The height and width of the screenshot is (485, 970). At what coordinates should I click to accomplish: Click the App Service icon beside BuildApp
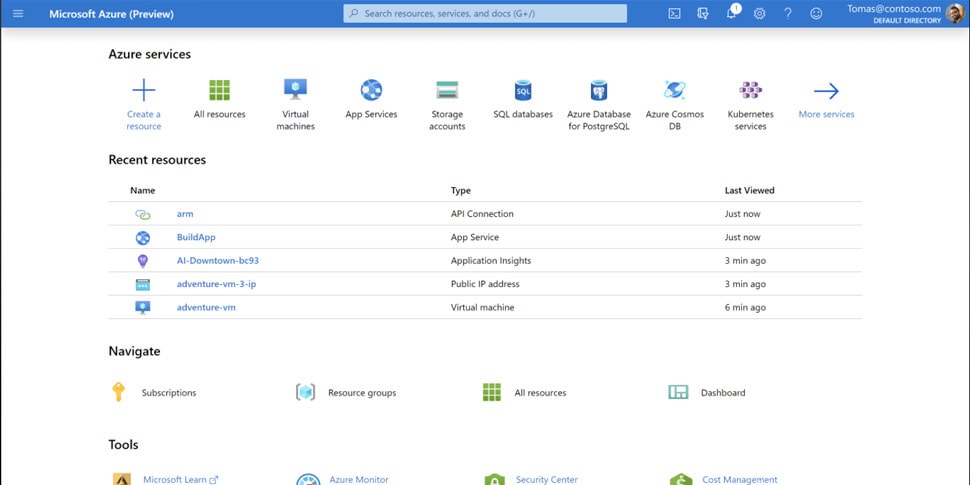click(143, 238)
